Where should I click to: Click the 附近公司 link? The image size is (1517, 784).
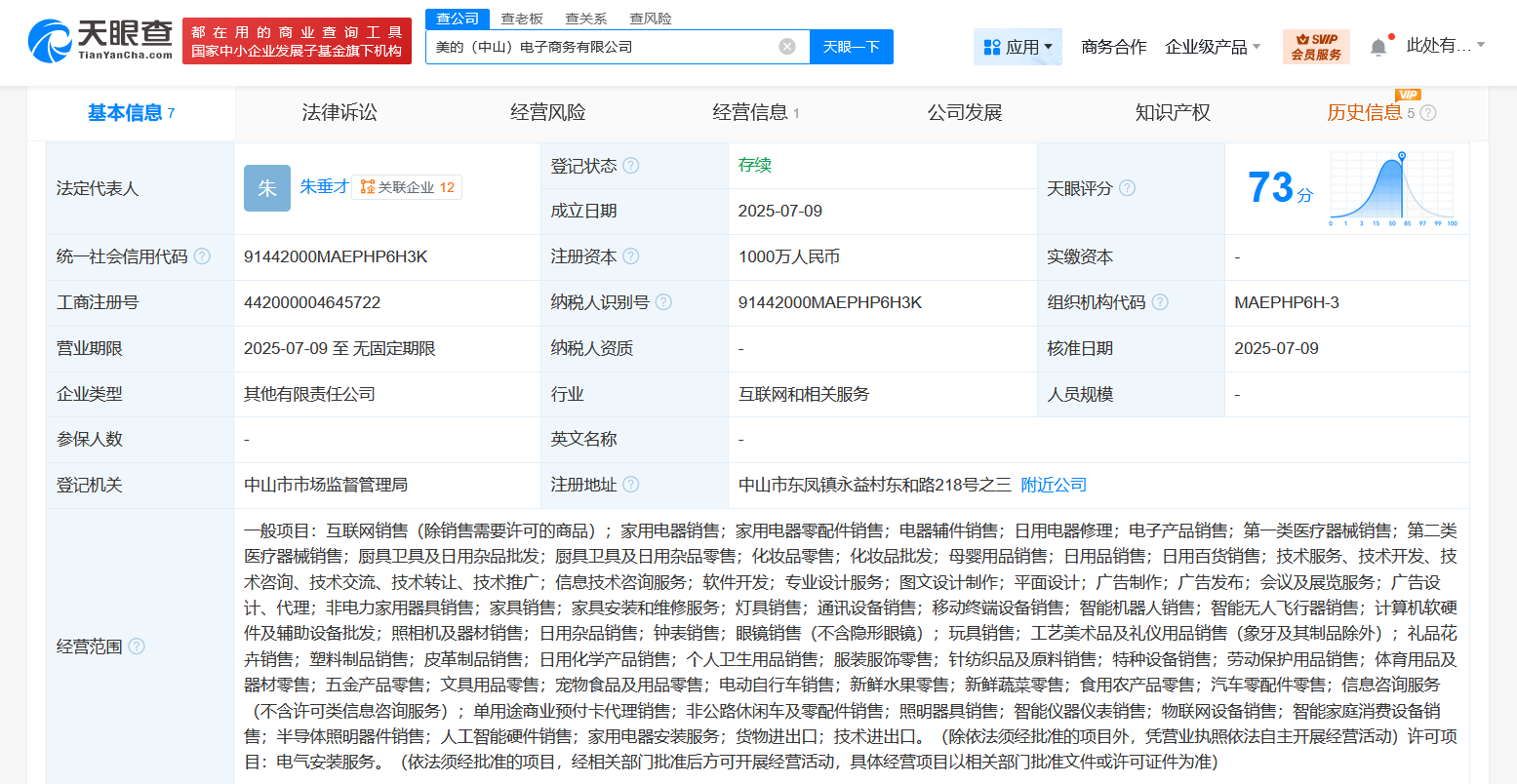point(1054,485)
